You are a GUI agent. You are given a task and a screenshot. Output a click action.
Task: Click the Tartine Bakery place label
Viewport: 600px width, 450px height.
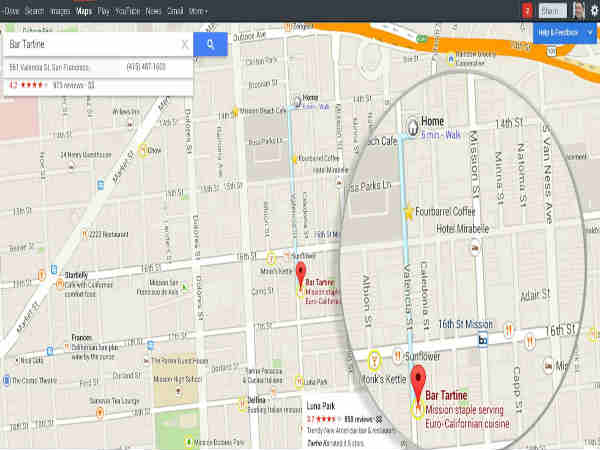click(x=264, y=375)
